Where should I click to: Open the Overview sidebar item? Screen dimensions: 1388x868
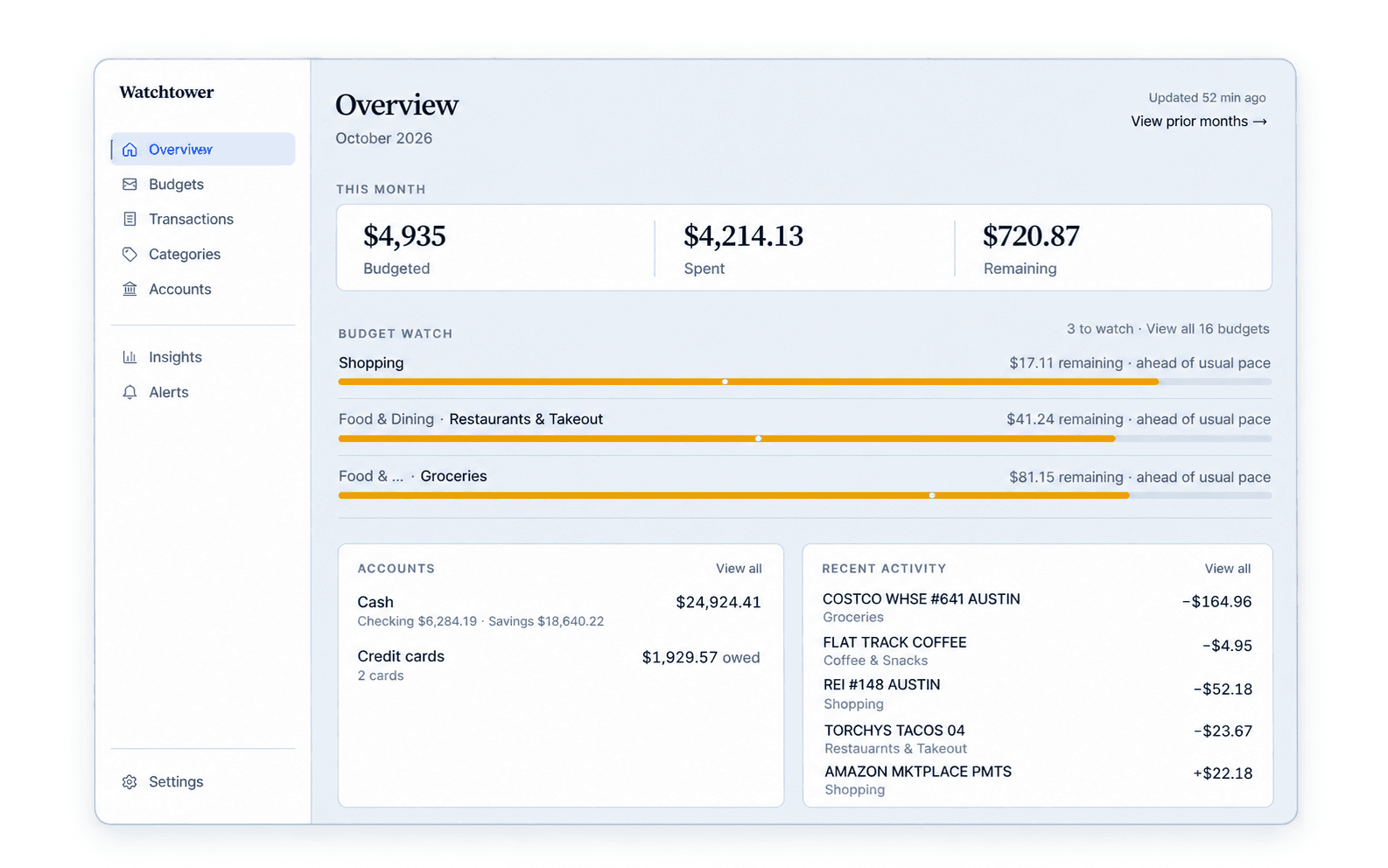click(x=203, y=150)
